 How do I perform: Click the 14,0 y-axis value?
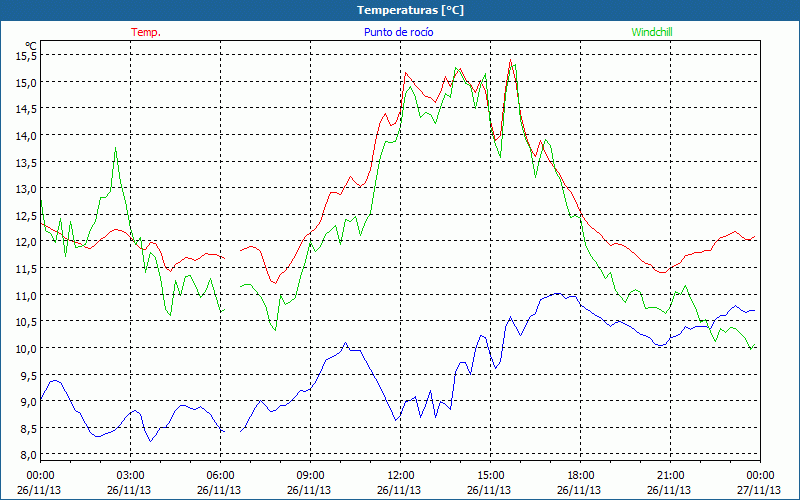coord(27,135)
